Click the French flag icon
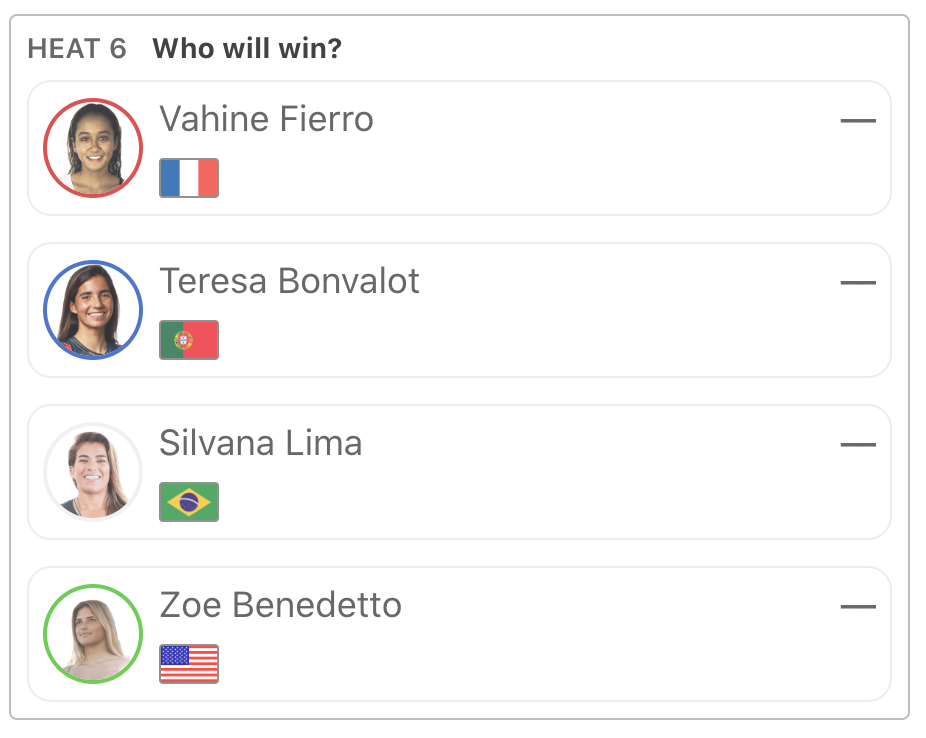 [x=189, y=178]
